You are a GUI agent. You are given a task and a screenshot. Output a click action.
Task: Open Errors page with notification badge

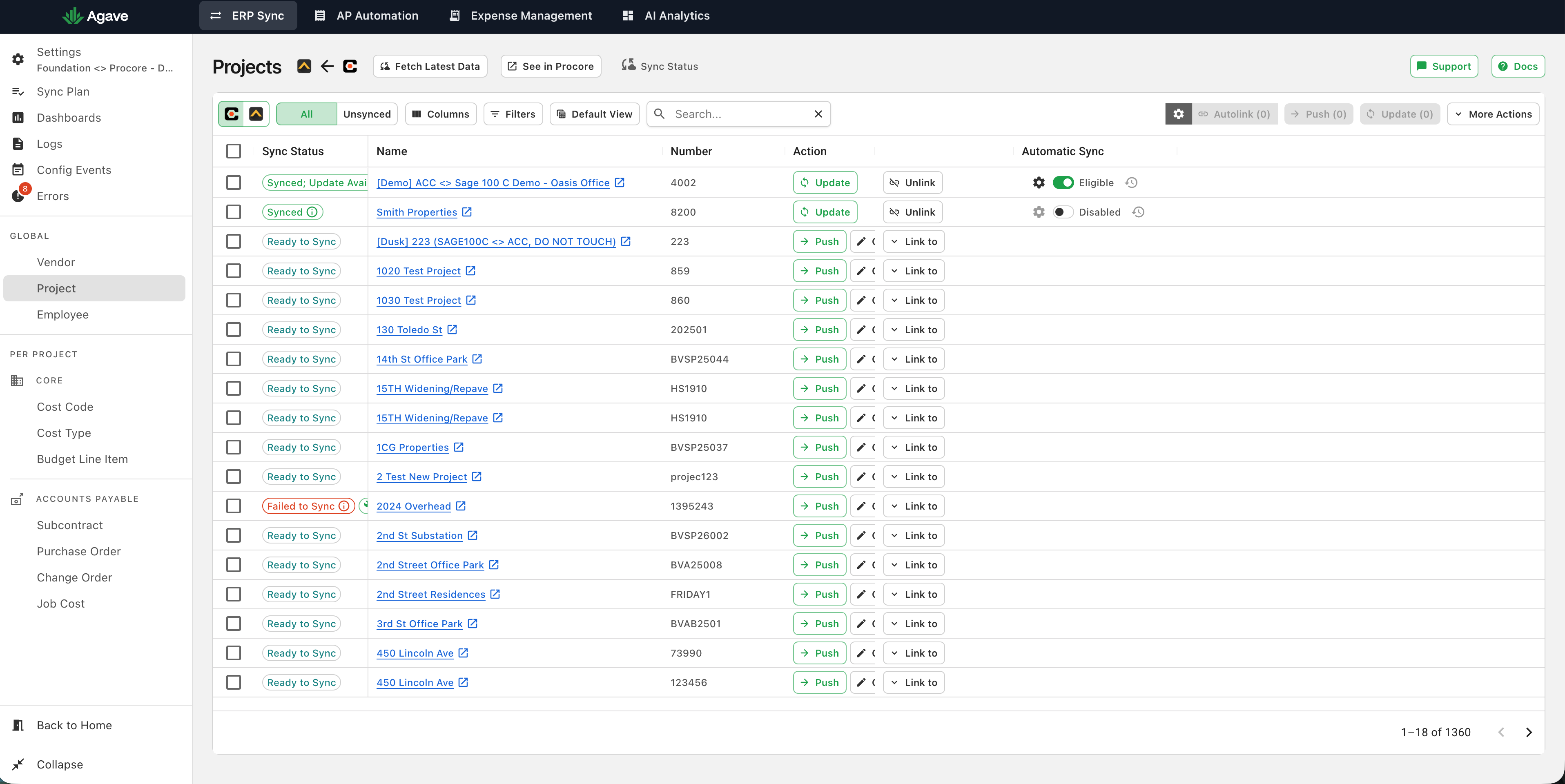tap(53, 196)
